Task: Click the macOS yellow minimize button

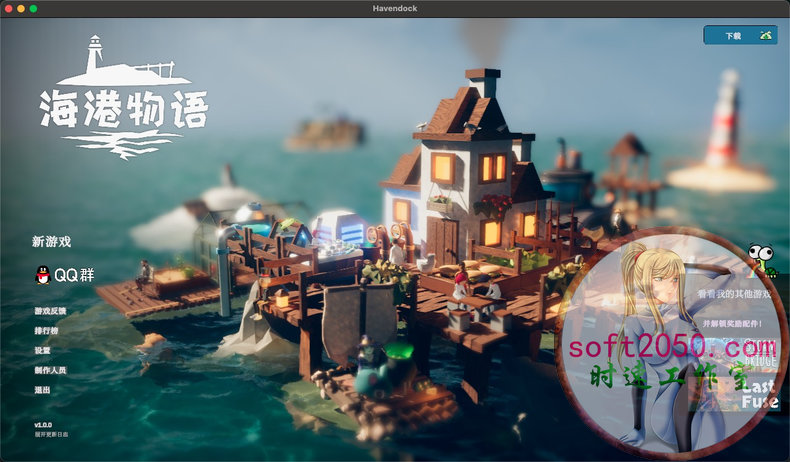Action: [21, 8]
